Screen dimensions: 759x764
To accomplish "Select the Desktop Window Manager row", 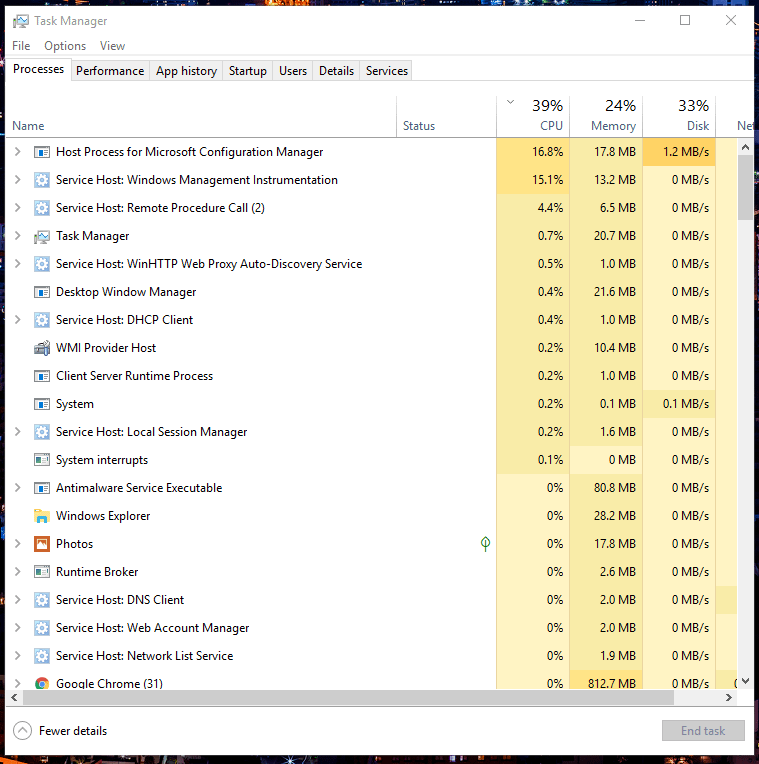I will [x=126, y=292].
